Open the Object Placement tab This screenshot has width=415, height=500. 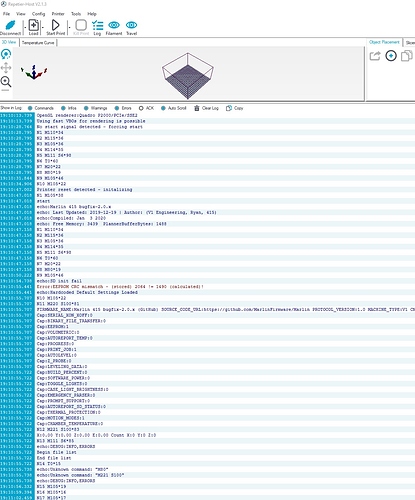(384, 42)
